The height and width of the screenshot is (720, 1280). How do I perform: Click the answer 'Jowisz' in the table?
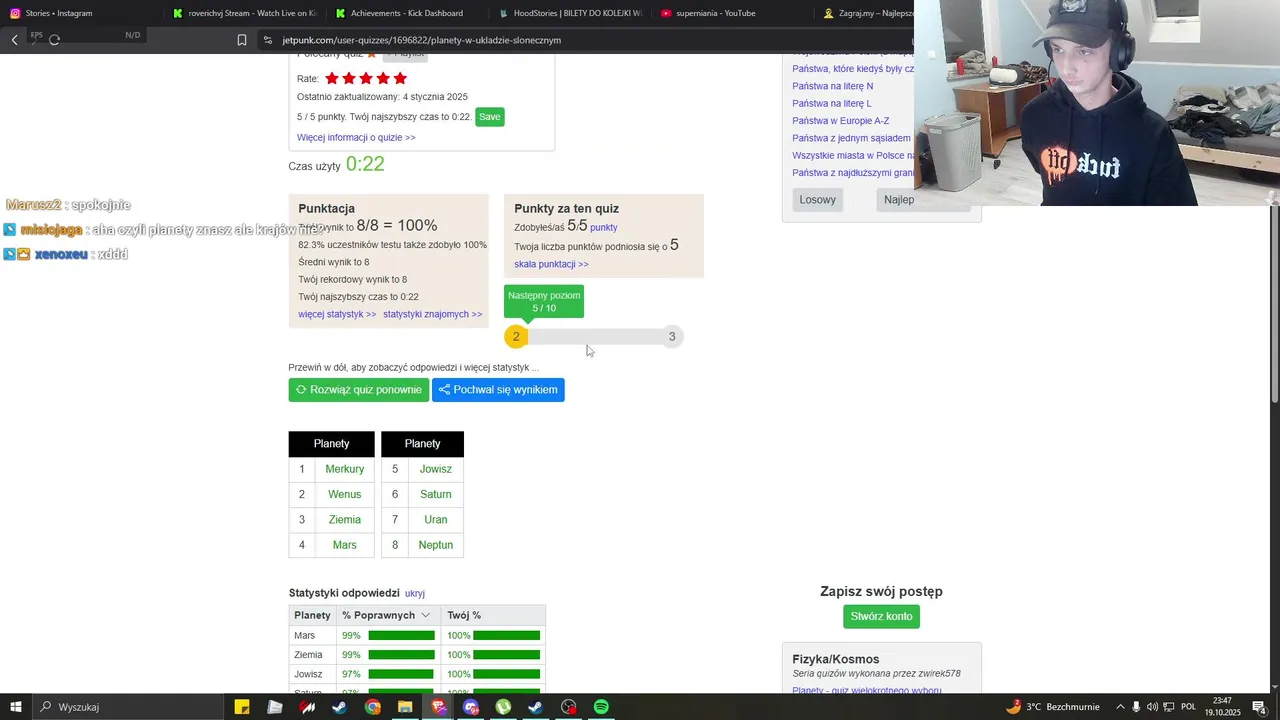pyautogui.click(x=436, y=469)
